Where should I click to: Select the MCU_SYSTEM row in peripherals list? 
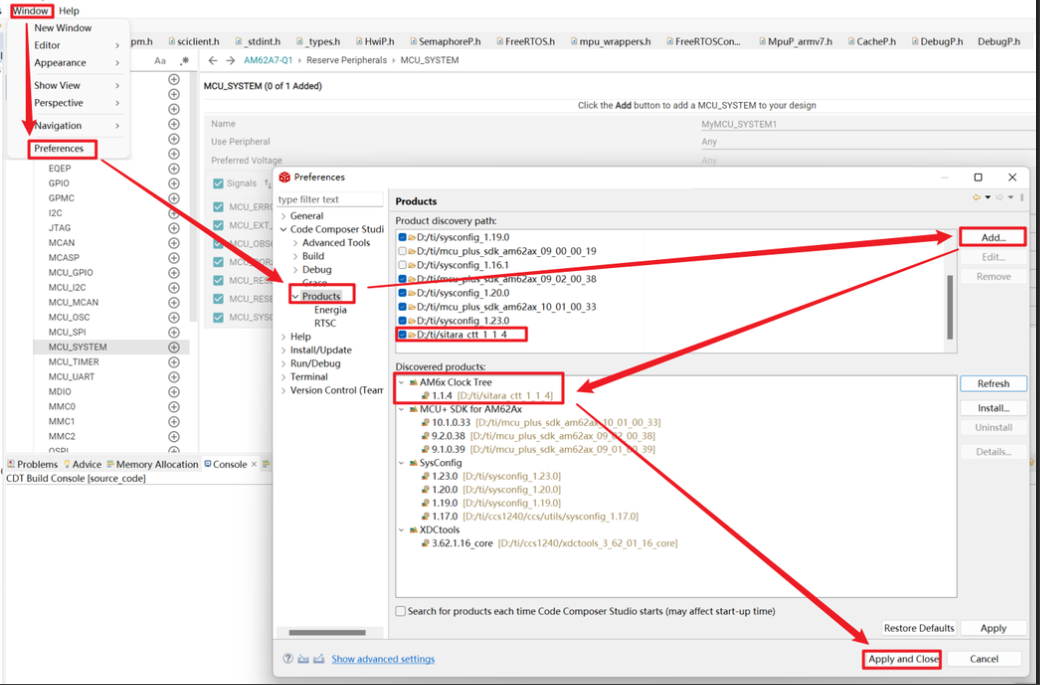pyautogui.click(x=111, y=347)
